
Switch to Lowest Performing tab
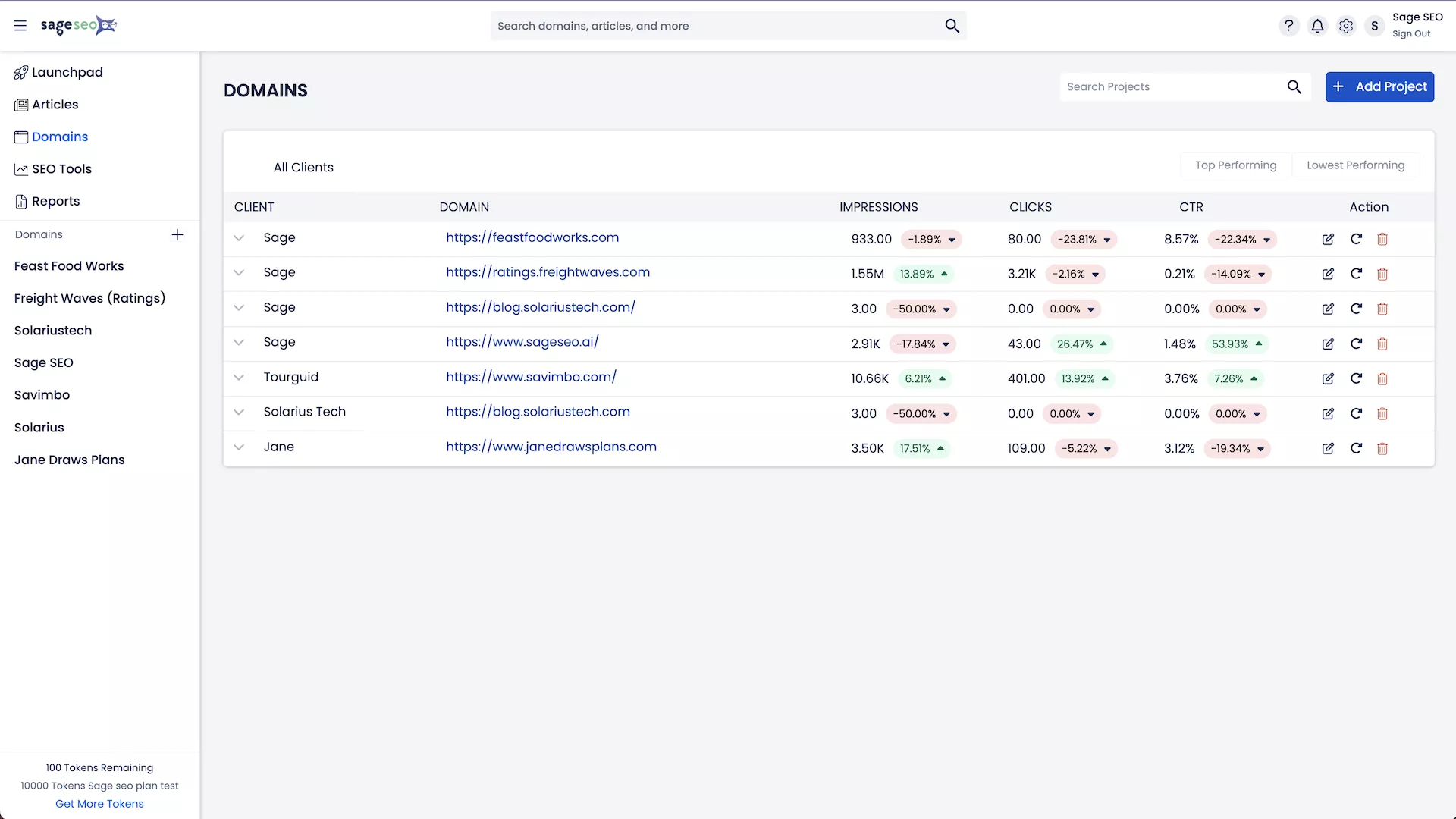pos(1355,165)
